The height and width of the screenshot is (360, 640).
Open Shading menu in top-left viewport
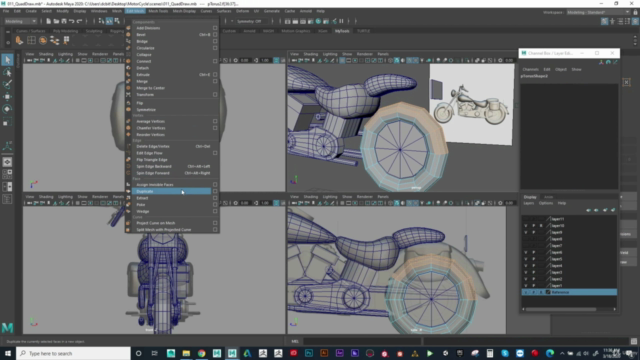46,54
